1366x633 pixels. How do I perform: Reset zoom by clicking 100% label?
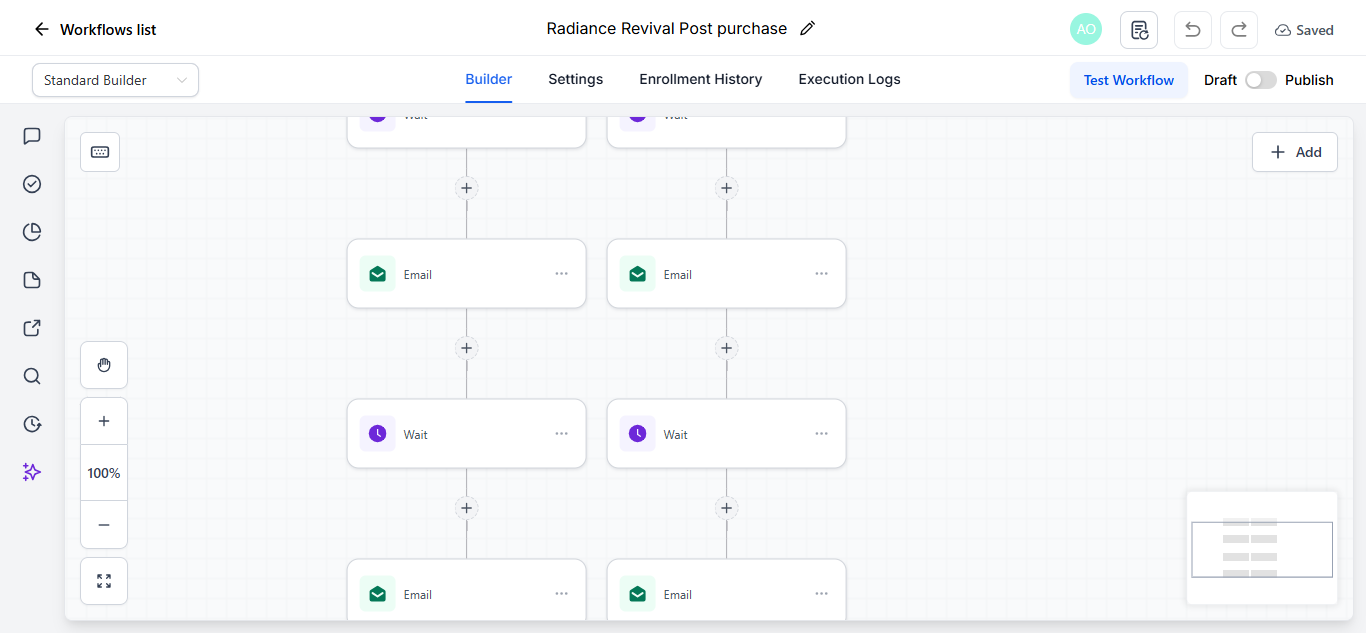(104, 473)
